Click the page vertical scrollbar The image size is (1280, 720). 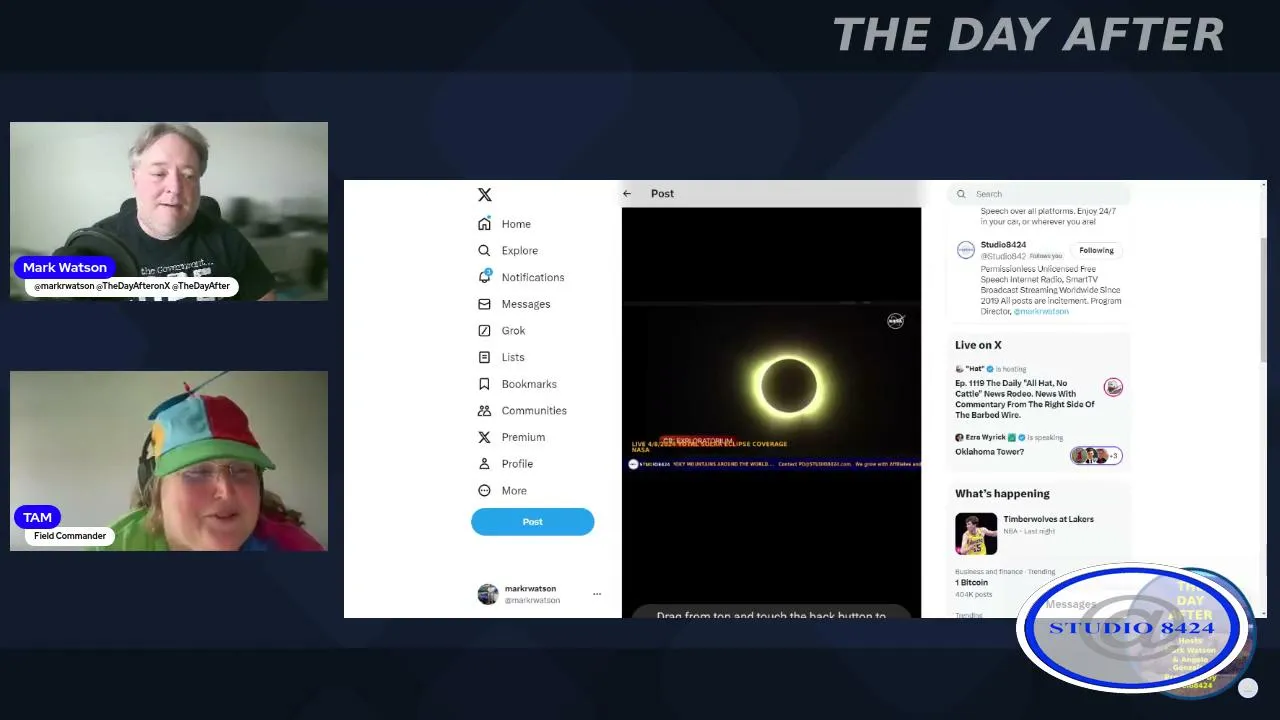1262,300
